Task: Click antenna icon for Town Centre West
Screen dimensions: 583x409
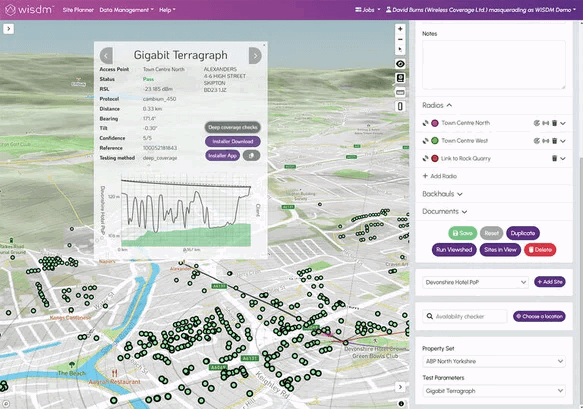Action: (x=426, y=141)
